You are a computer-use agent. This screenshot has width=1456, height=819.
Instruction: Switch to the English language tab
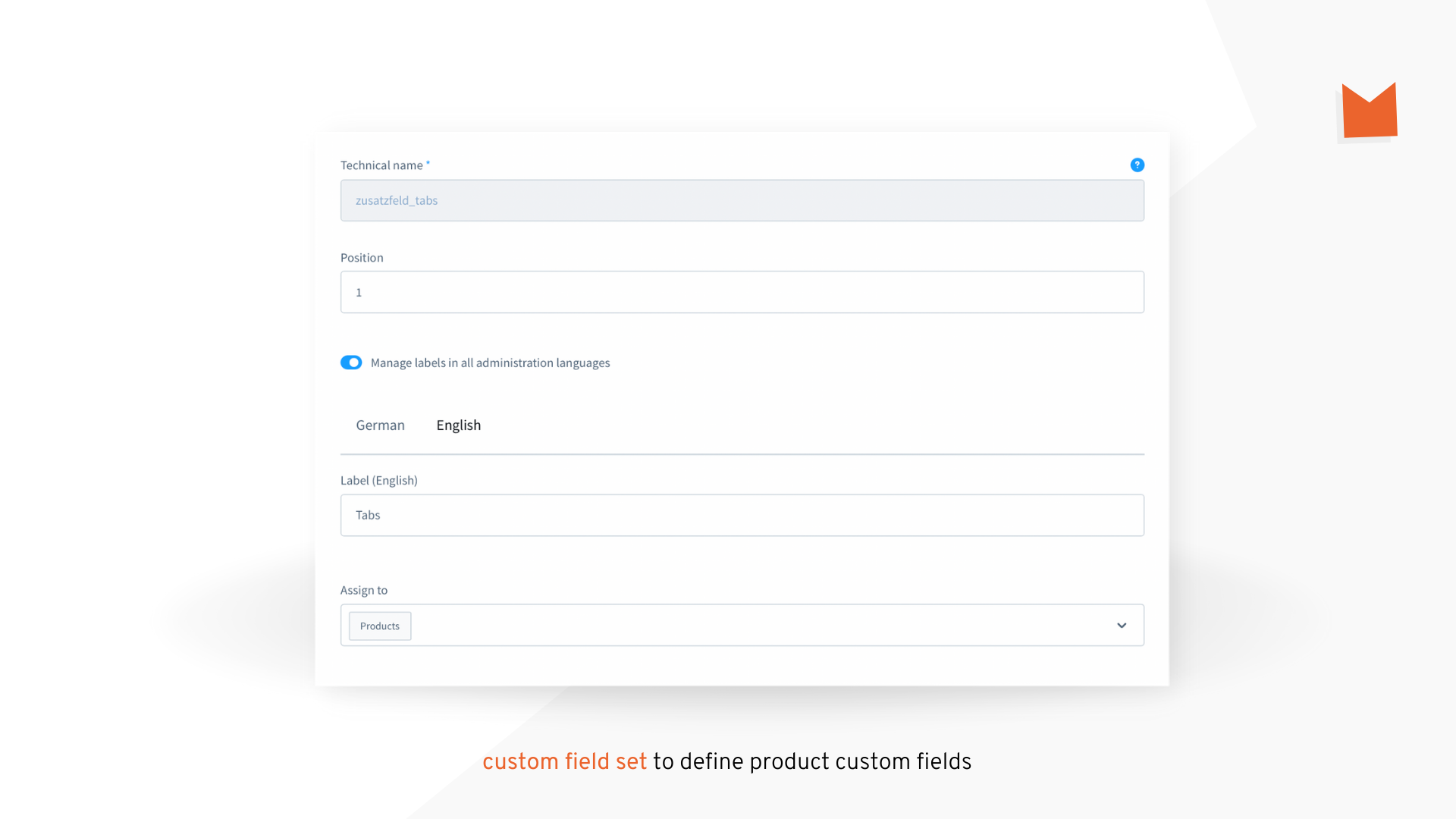point(458,425)
